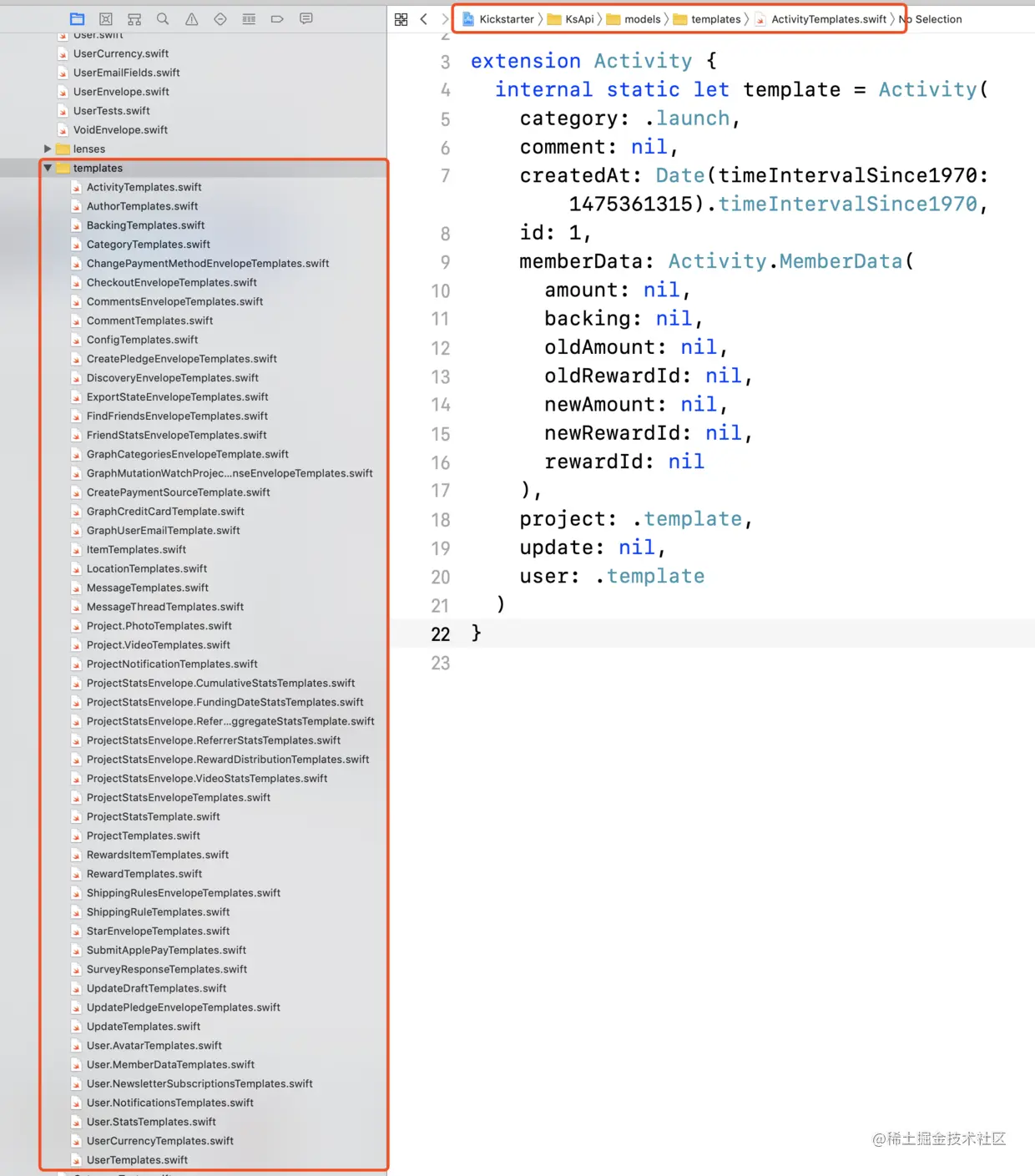Click 'category: .launch,' code line
The image size is (1035, 1176).
click(x=630, y=119)
